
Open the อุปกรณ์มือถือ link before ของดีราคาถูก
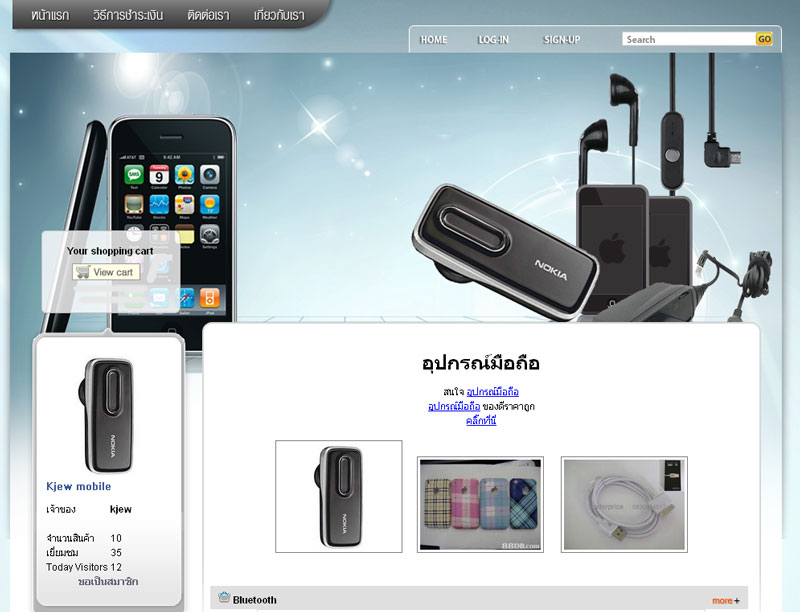coord(454,406)
